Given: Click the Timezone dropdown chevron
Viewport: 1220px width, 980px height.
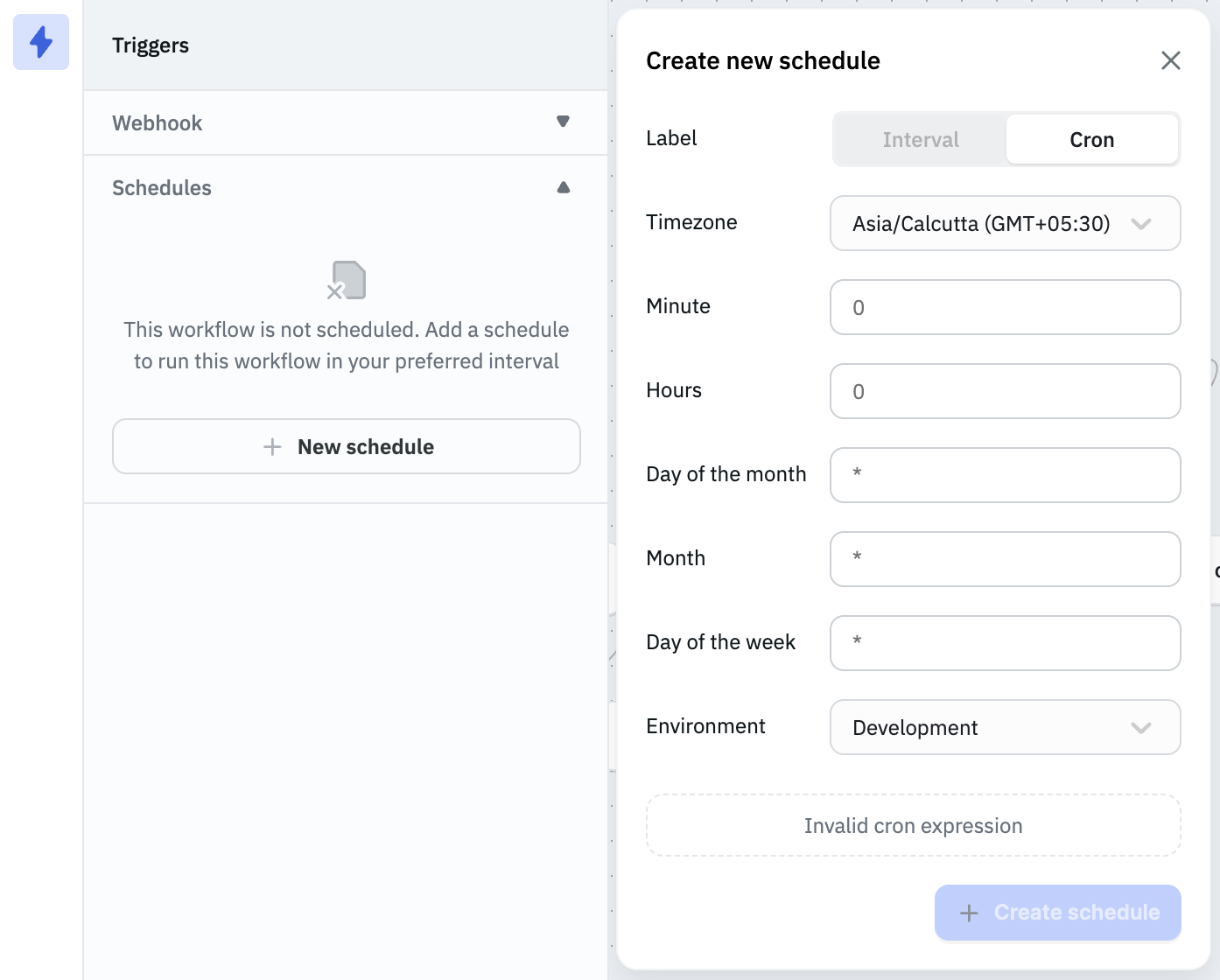Looking at the screenshot, I should click(x=1140, y=223).
